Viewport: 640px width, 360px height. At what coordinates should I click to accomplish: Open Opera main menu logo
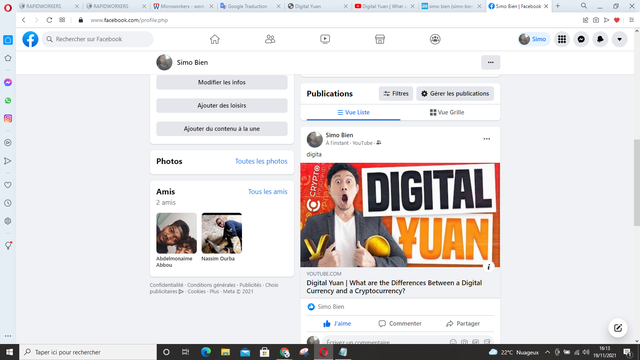coord(8,7)
